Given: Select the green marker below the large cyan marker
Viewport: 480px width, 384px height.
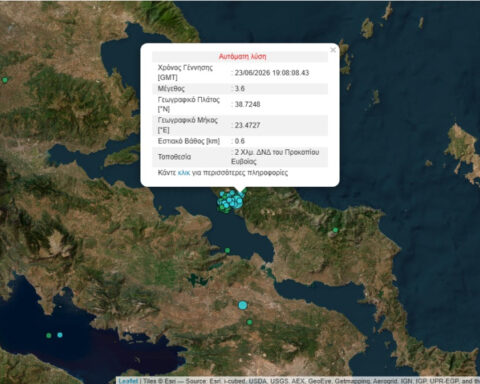Looking at the screenshot, I should point(249,322).
